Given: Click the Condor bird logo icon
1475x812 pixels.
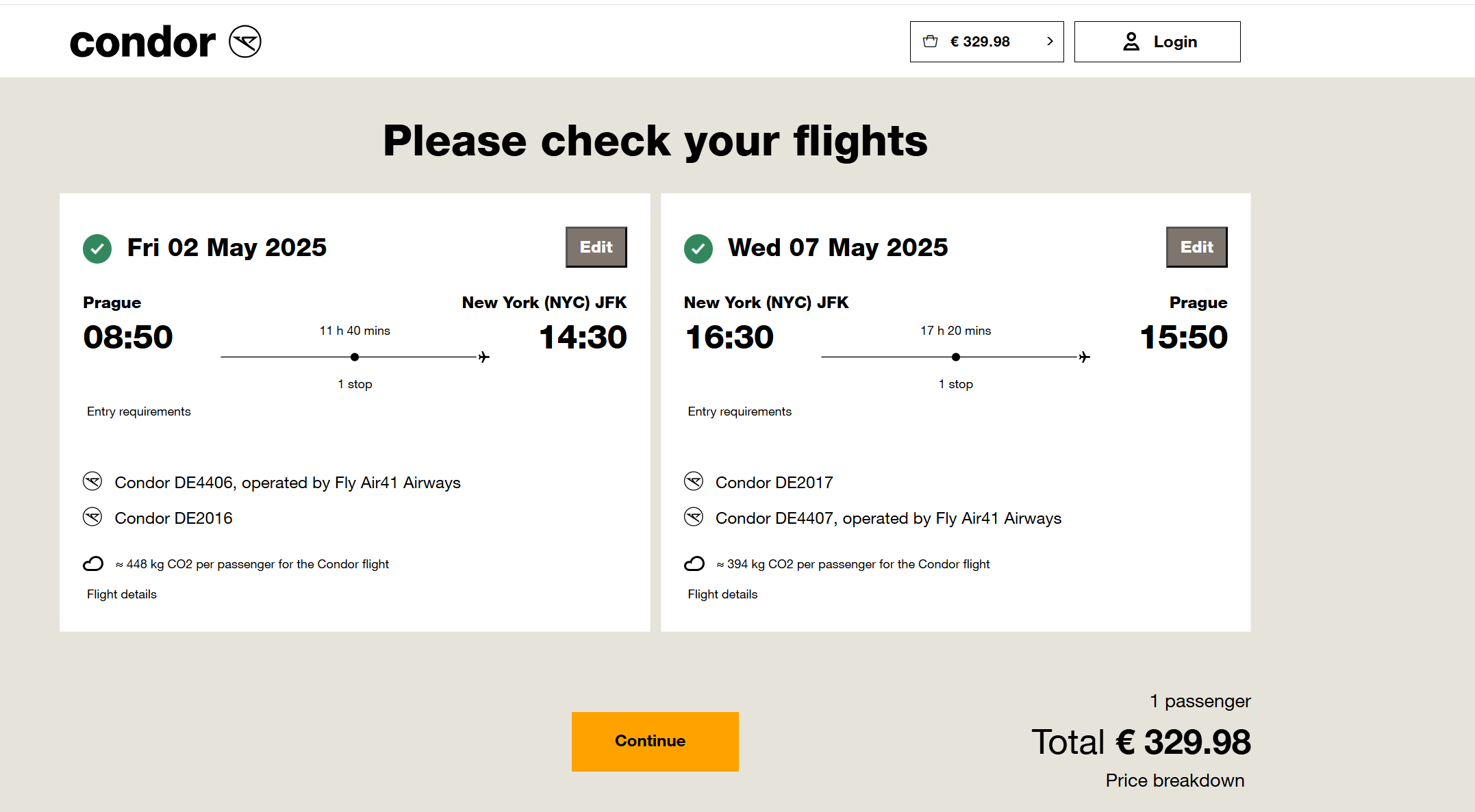Looking at the screenshot, I should [245, 42].
